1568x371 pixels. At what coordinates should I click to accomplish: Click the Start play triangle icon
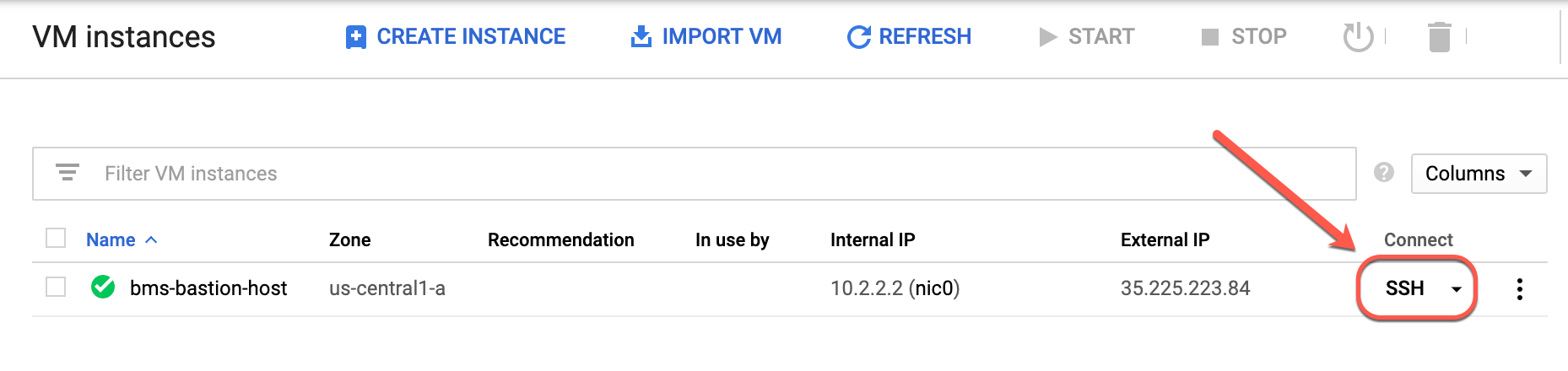tap(1047, 37)
